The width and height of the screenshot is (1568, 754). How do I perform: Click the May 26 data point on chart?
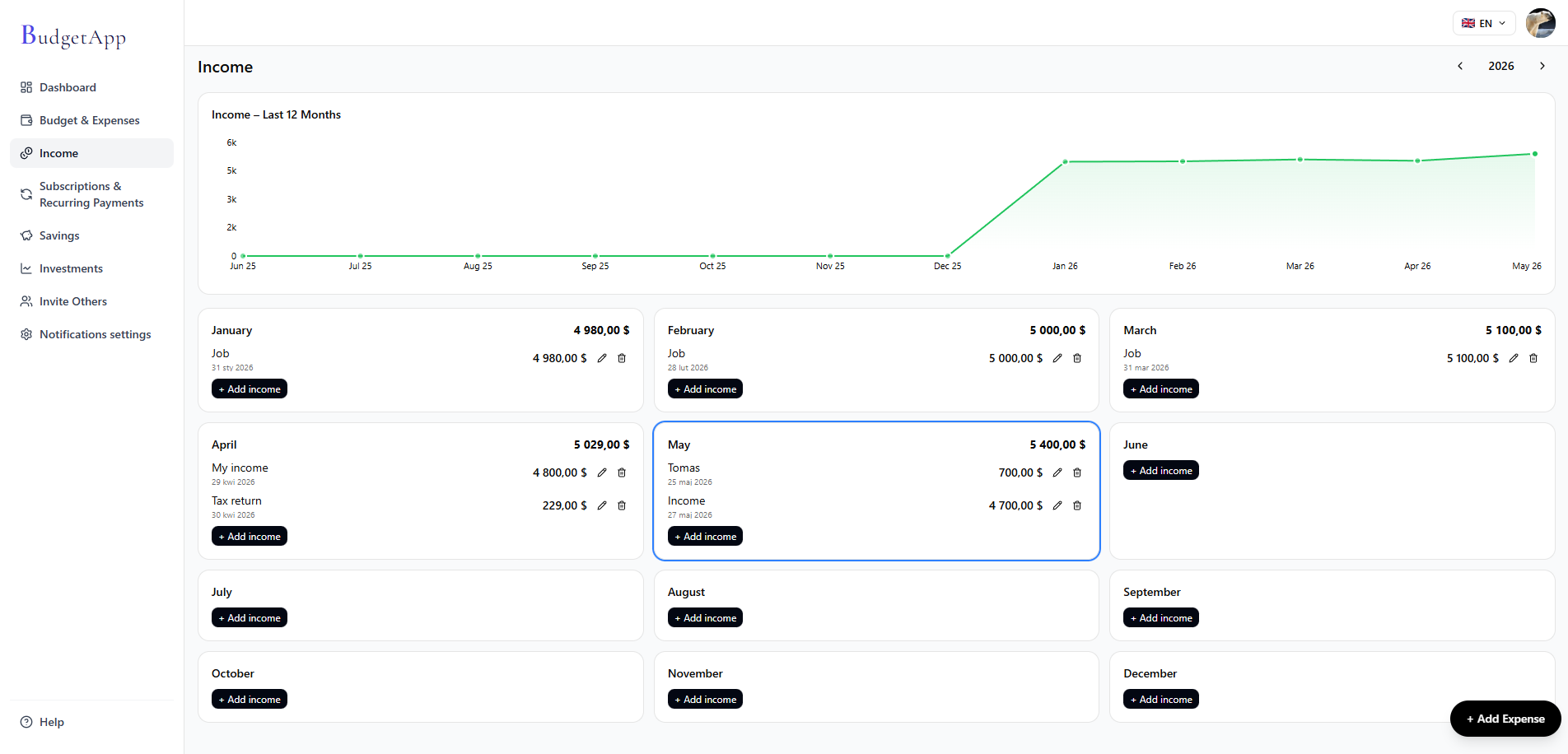(1535, 154)
